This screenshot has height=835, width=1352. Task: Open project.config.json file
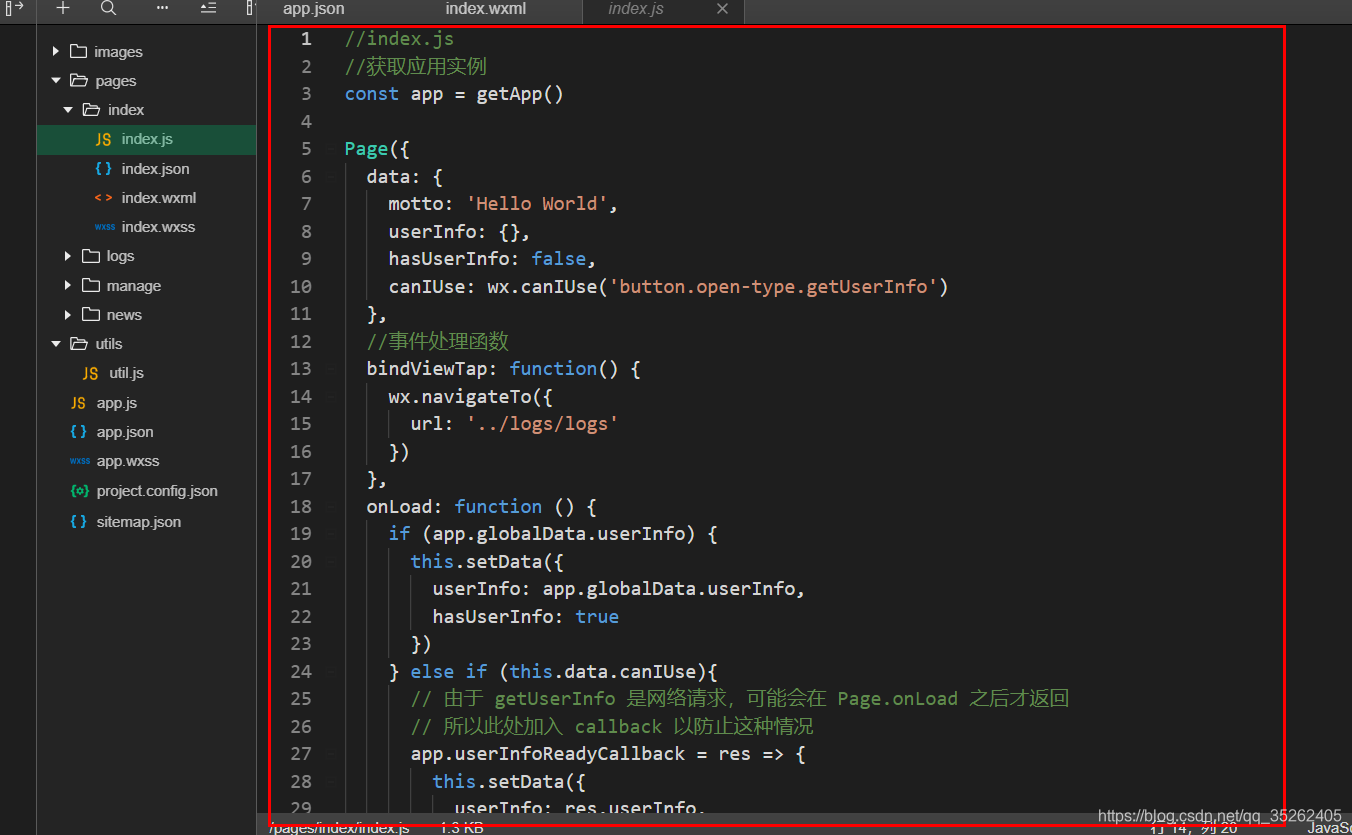click(x=157, y=491)
